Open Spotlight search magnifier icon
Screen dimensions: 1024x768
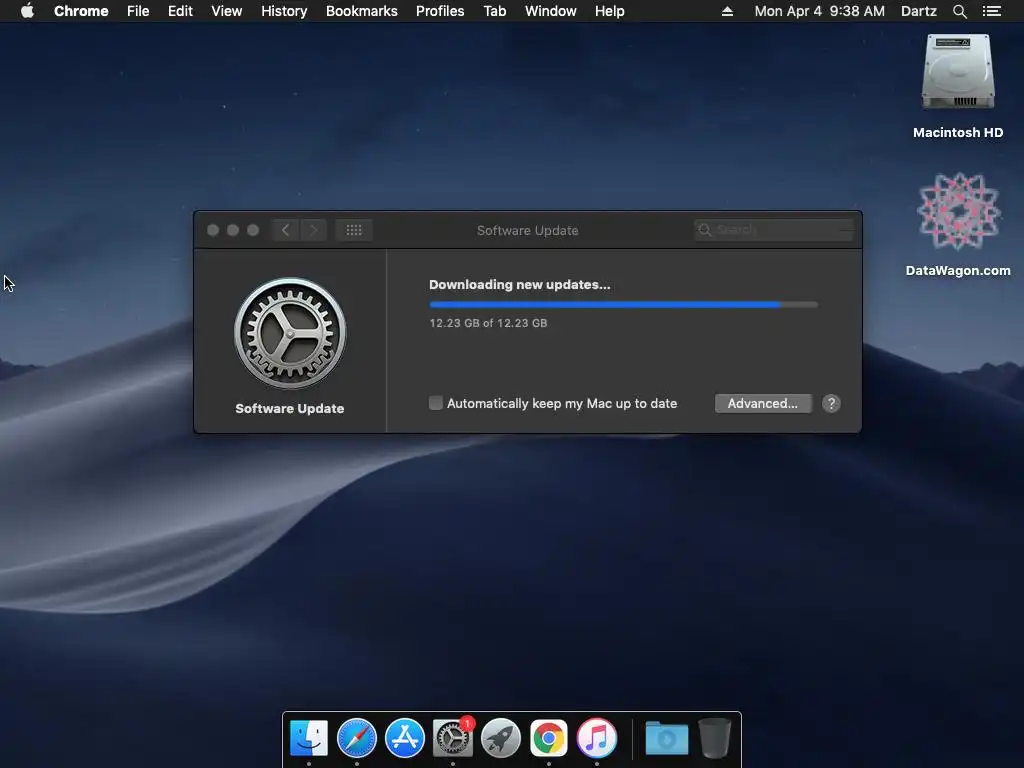[959, 11]
